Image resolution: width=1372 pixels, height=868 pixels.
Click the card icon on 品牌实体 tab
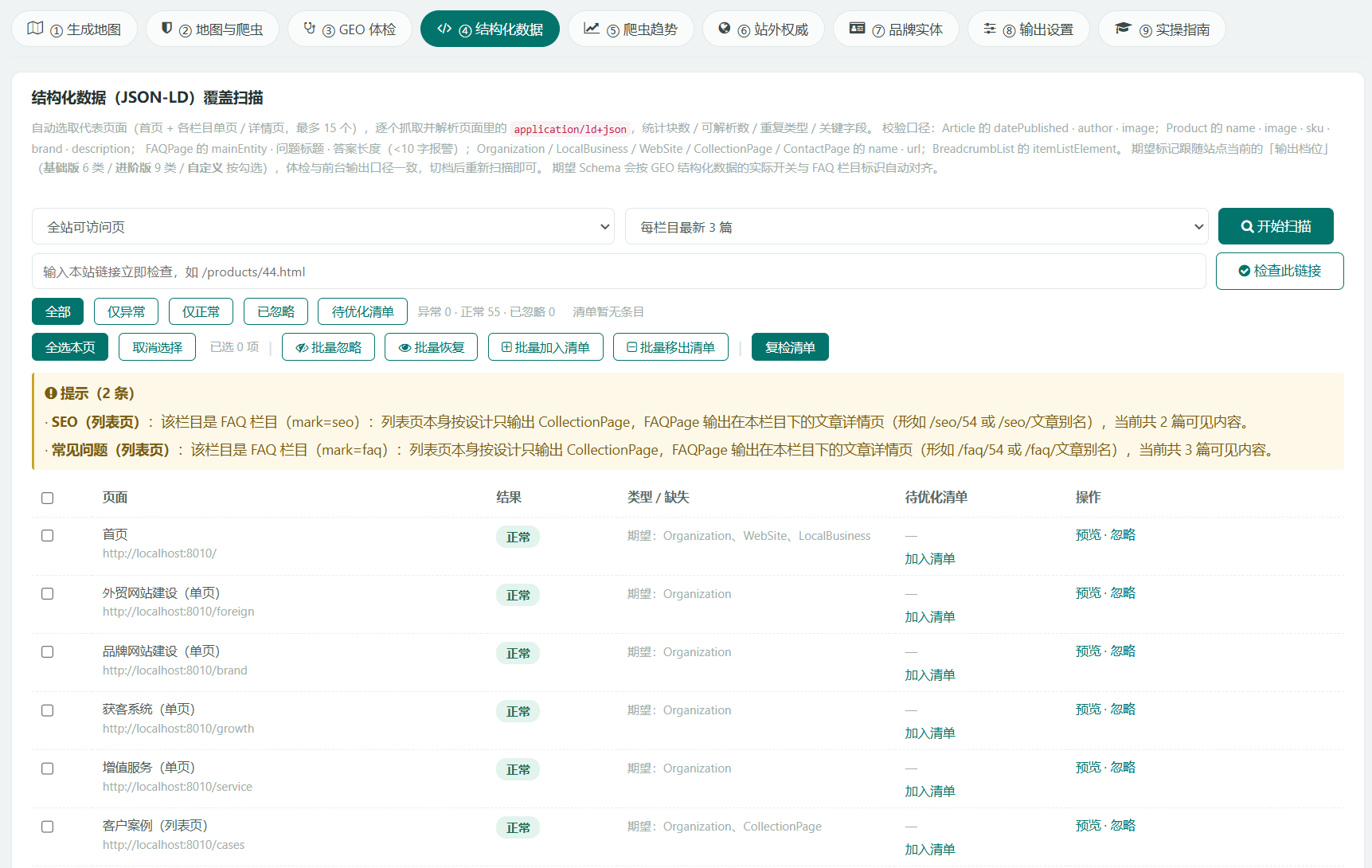point(857,29)
